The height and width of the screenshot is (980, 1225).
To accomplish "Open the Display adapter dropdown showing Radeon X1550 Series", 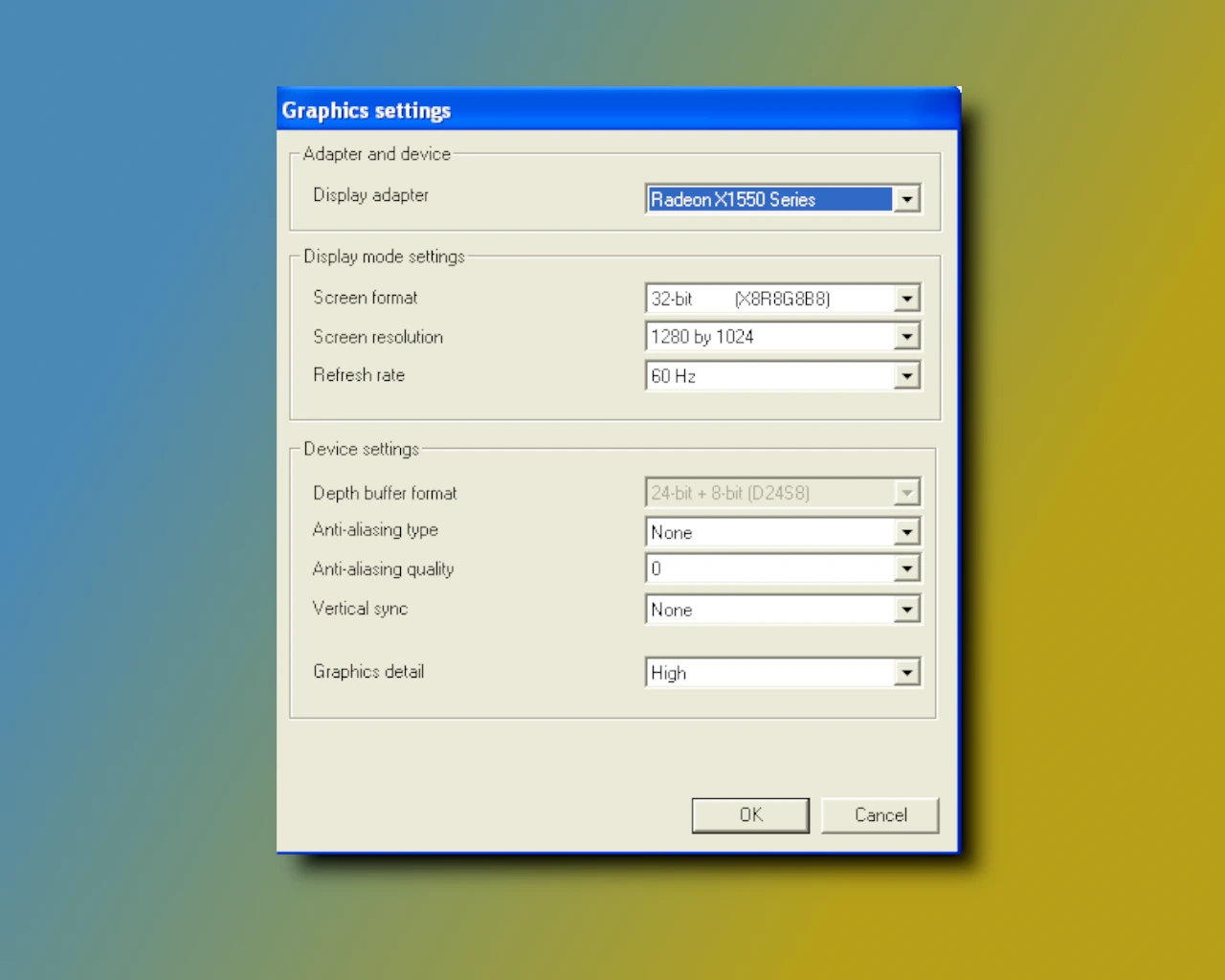I will 783,199.
